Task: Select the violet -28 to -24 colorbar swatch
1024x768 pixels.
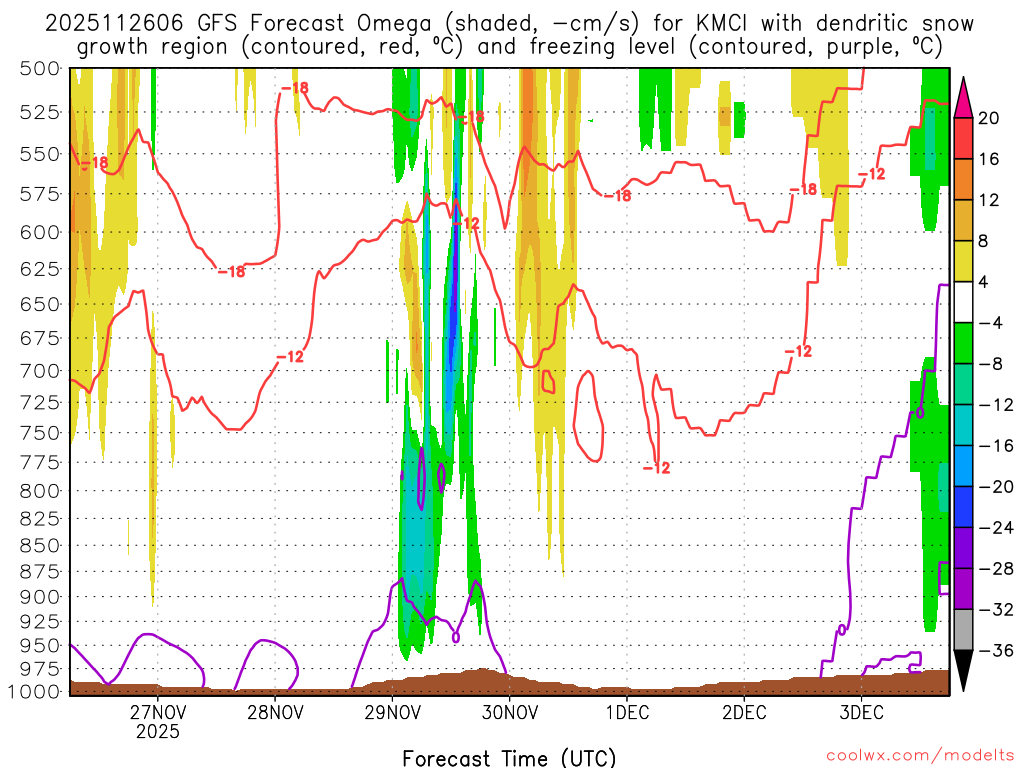Action: (x=963, y=548)
